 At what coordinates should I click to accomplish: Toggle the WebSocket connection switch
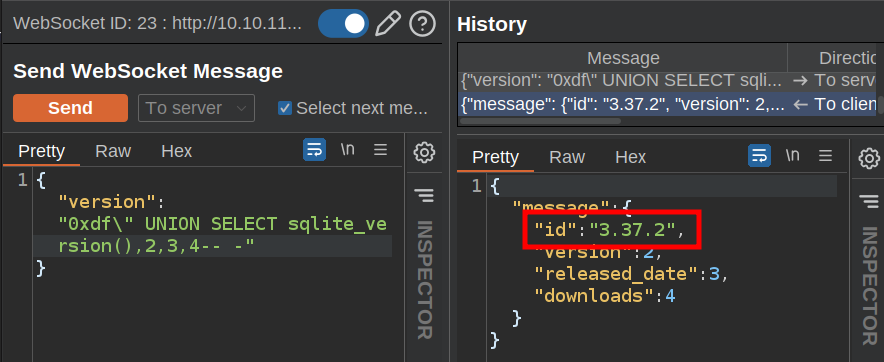343,24
